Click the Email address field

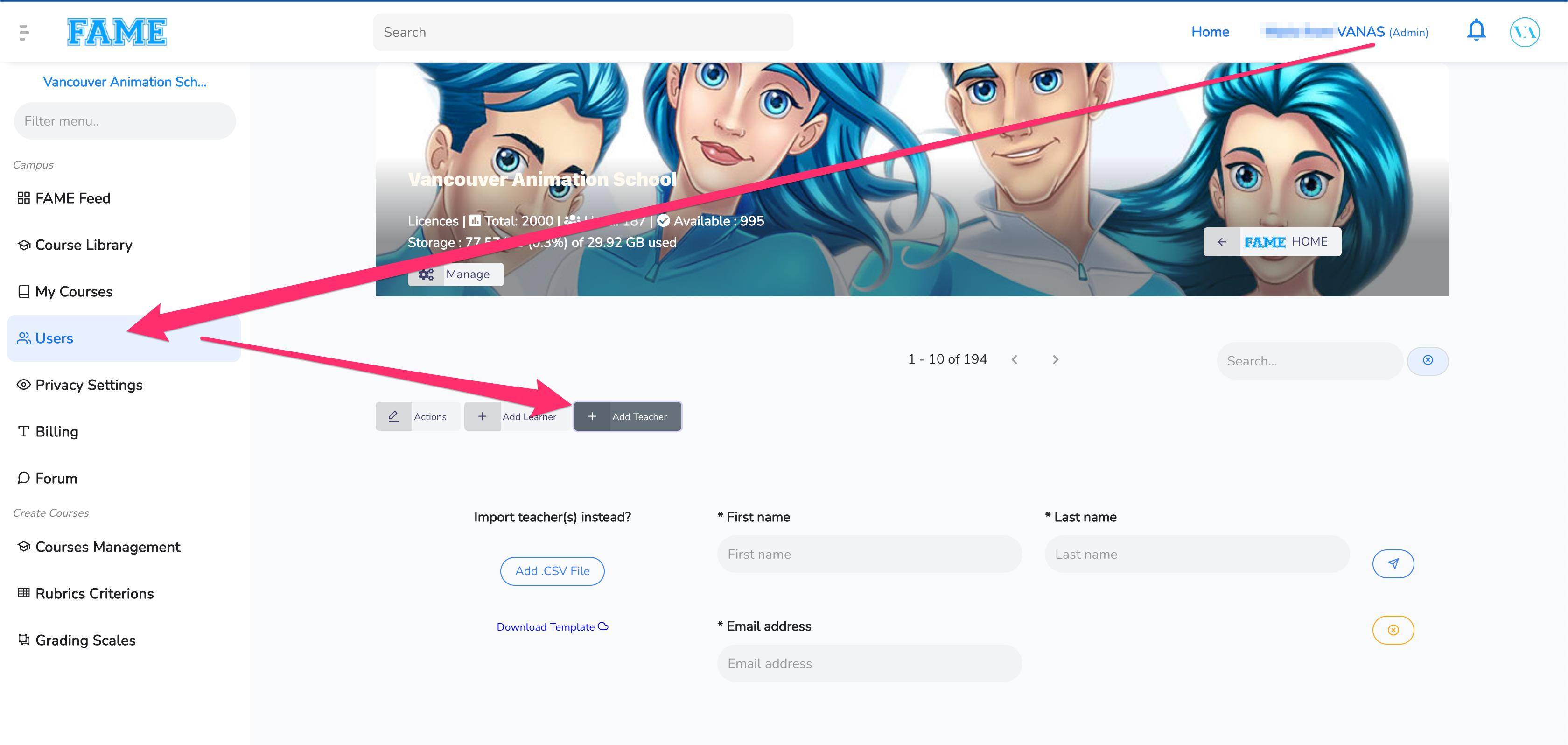[869, 663]
